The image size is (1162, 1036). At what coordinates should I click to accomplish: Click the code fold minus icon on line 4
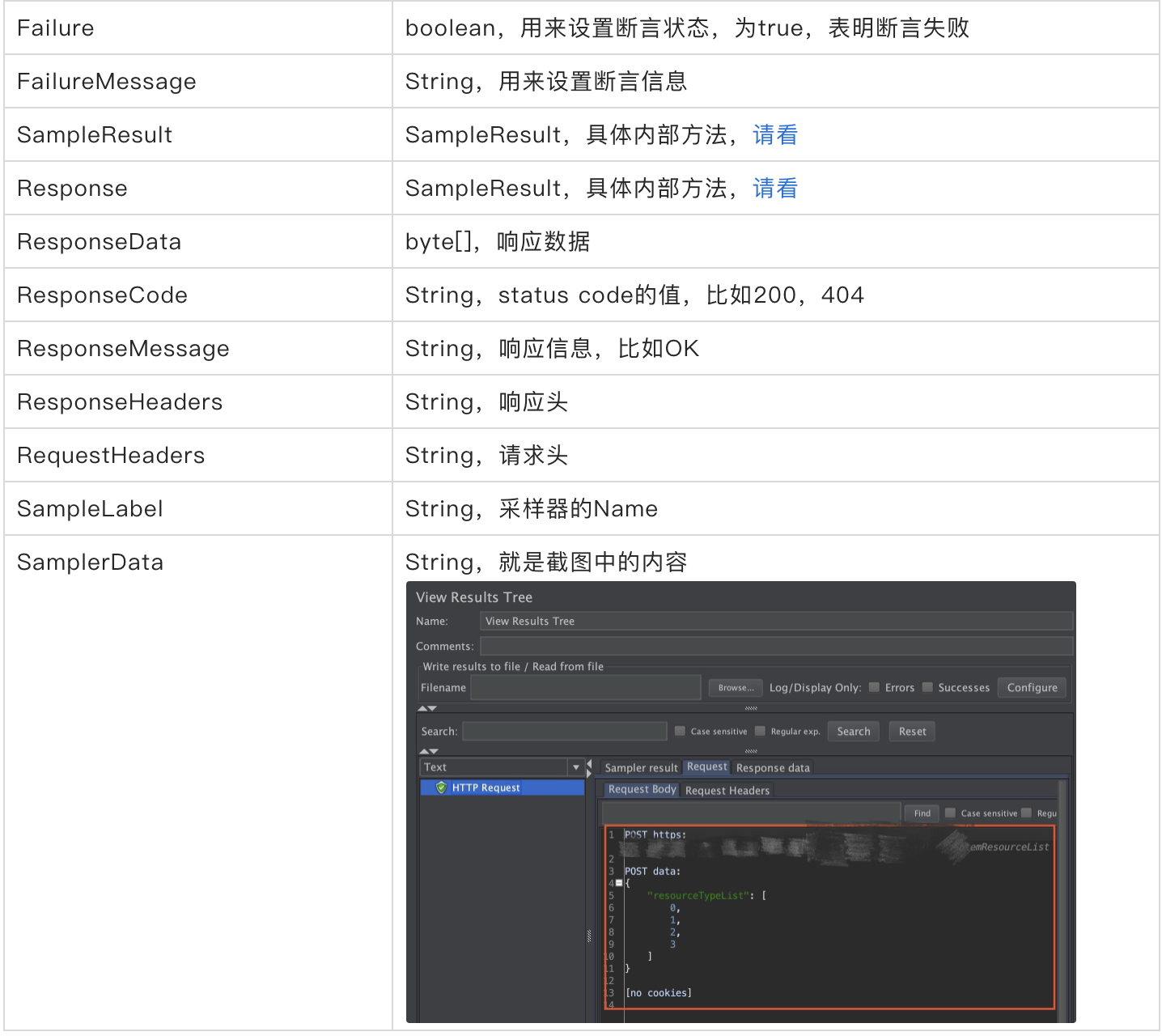coord(619,882)
